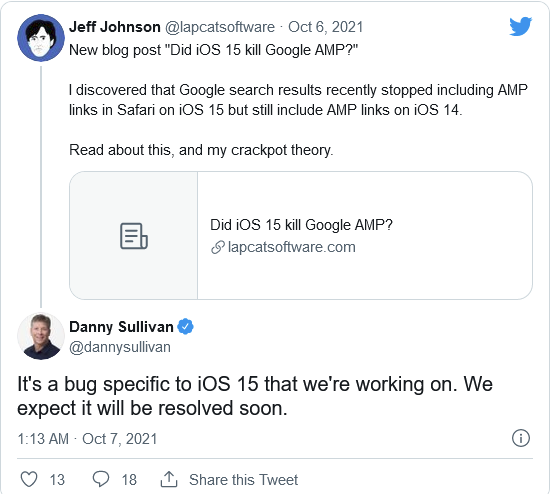This screenshot has height=494, width=550.
Task: Open the tweet info circle icon
Action: point(521,438)
